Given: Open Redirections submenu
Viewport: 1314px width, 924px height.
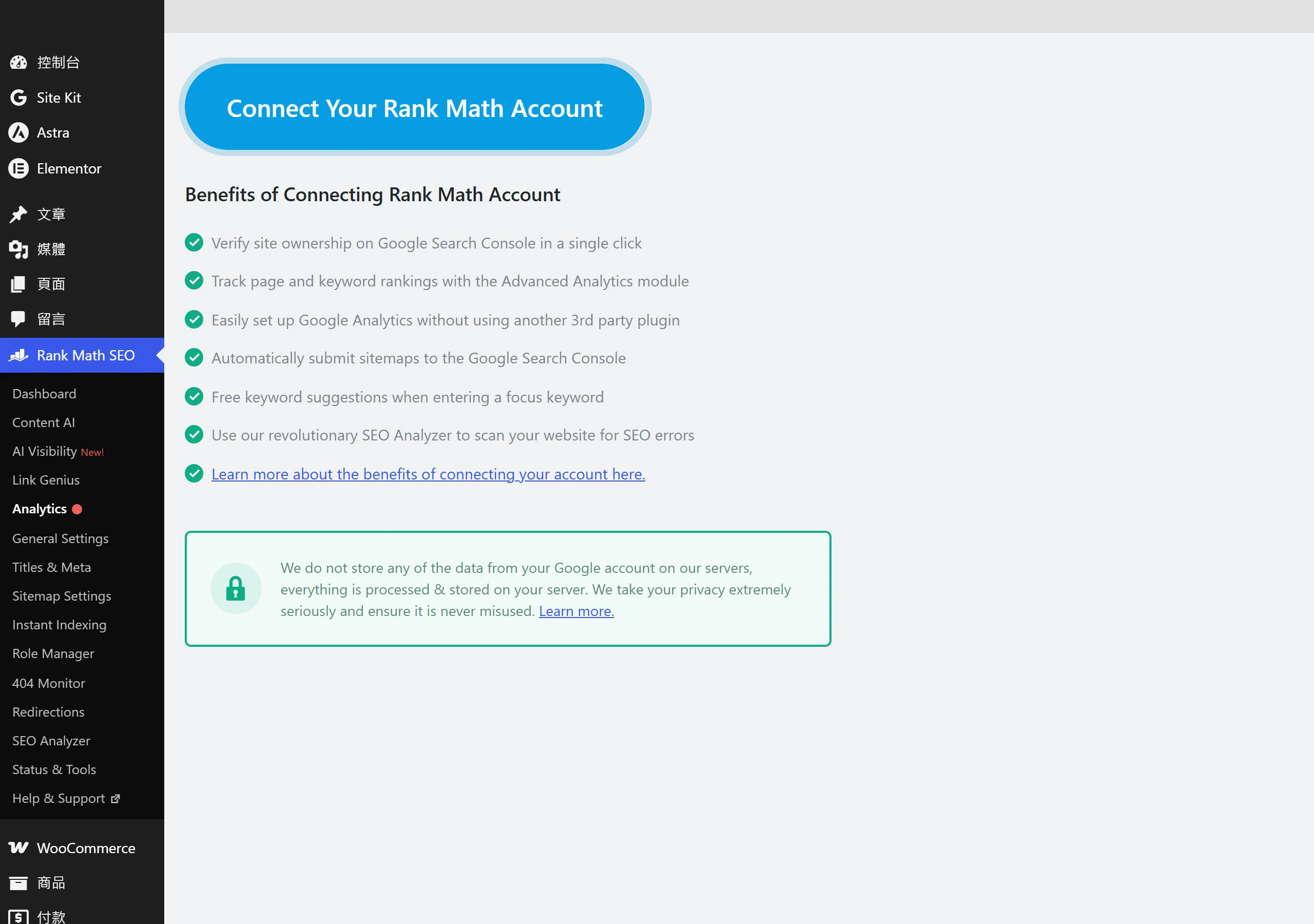Looking at the screenshot, I should 48,711.
